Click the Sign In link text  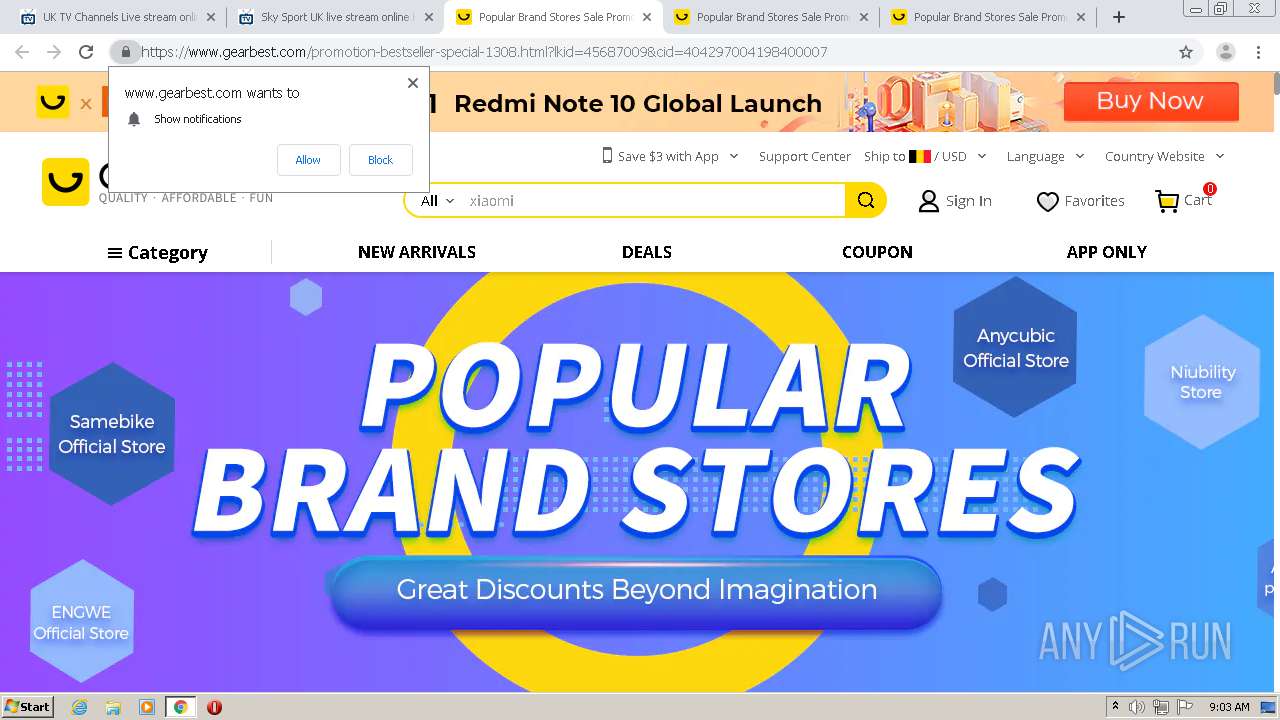click(x=969, y=201)
